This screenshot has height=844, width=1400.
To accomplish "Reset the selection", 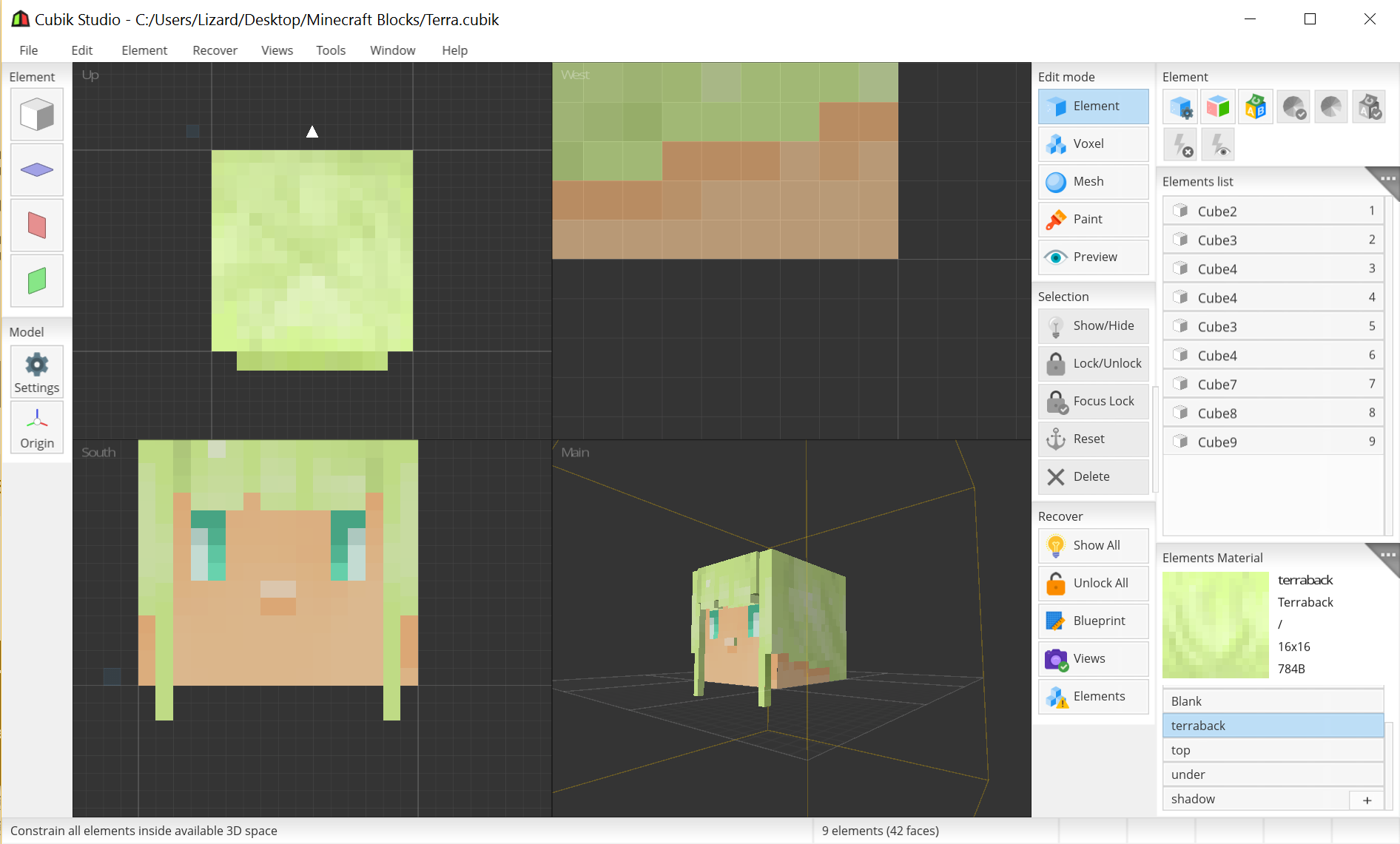I will point(1094,439).
